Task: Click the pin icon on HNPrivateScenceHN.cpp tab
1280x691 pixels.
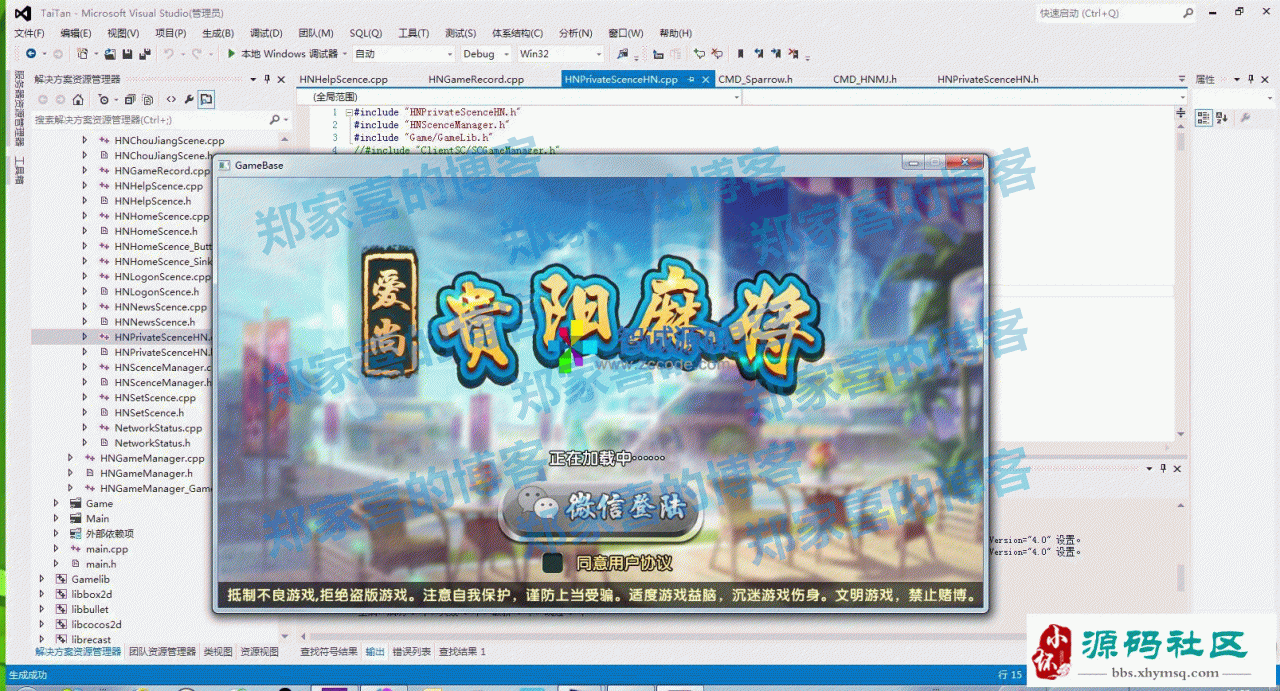Action: coord(690,80)
